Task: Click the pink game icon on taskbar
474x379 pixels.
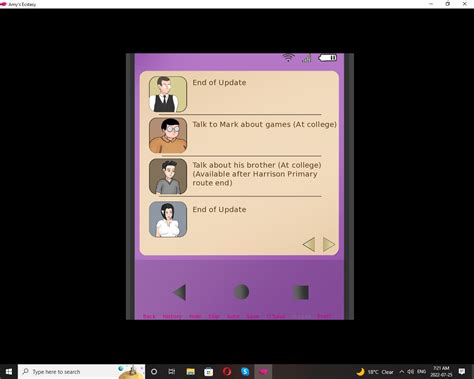Action: click(x=263, y=371)
